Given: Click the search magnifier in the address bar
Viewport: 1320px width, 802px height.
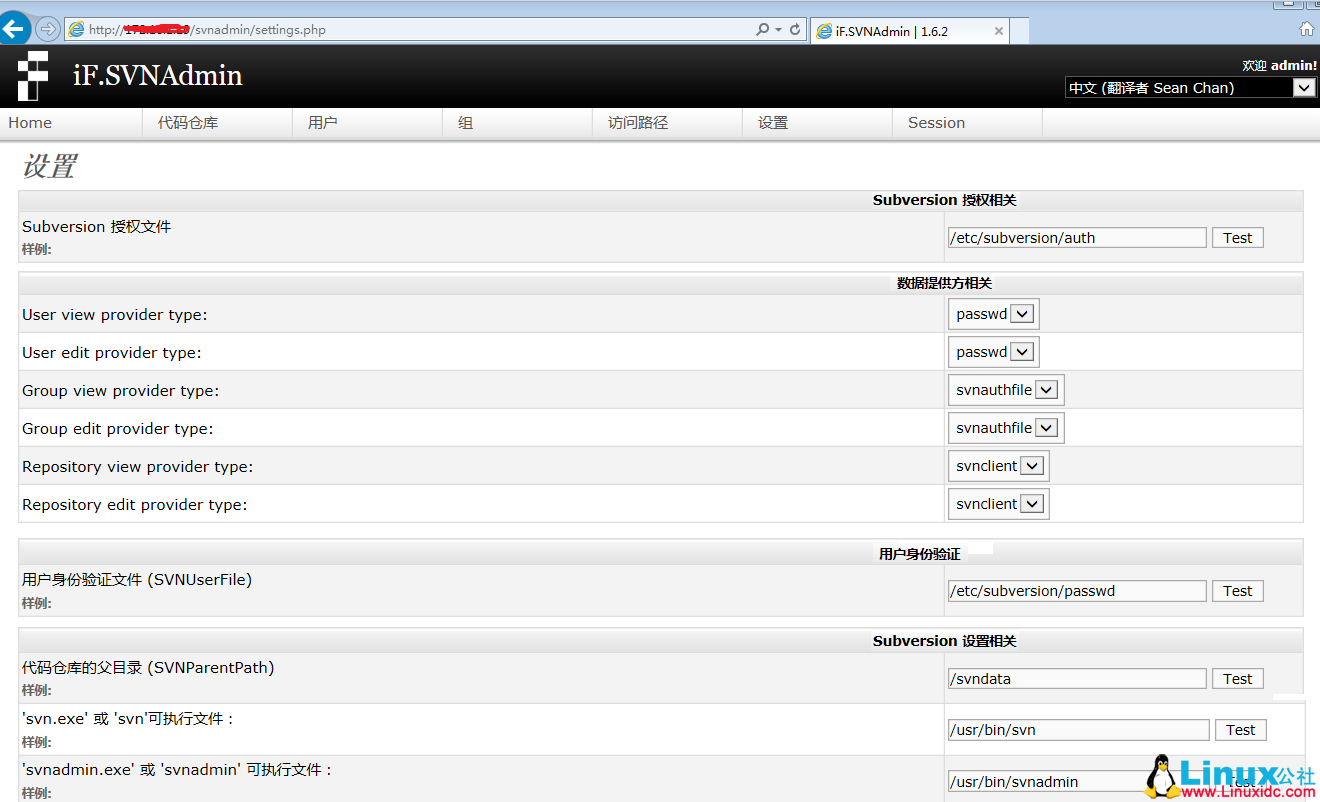Looking at the screenshot, I should (x=760, y=29).
